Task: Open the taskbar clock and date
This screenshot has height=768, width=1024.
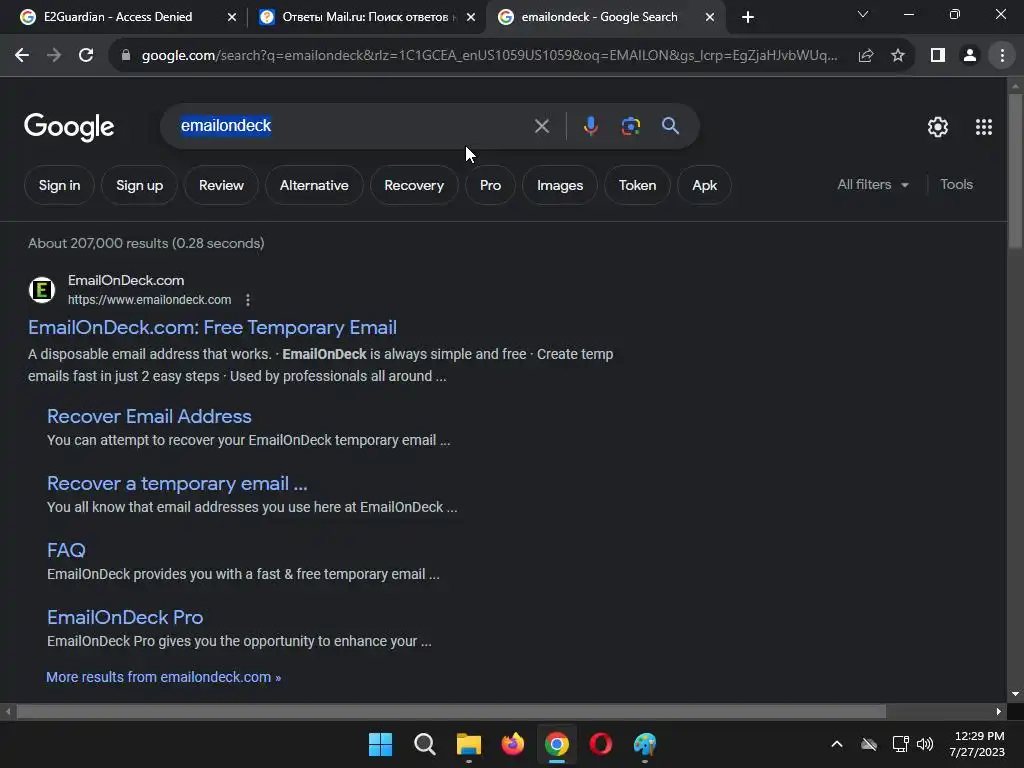Action: point(977,744)
